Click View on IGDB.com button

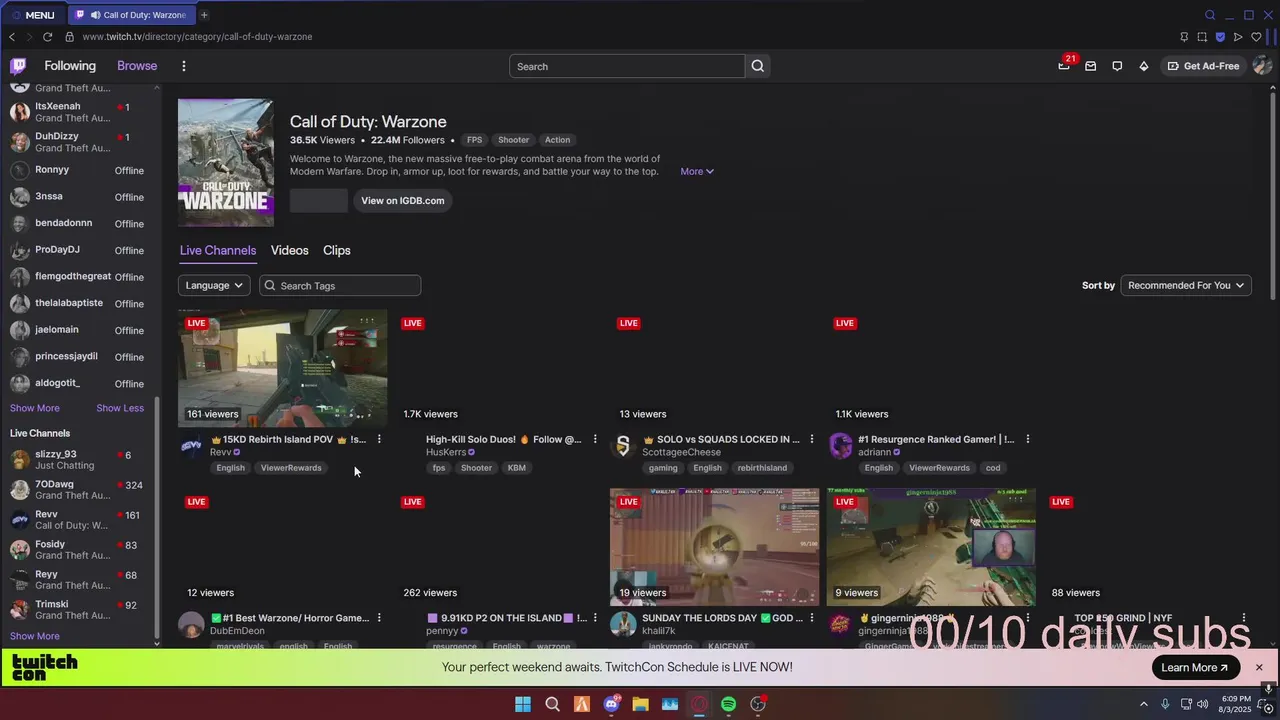point(403,201)
